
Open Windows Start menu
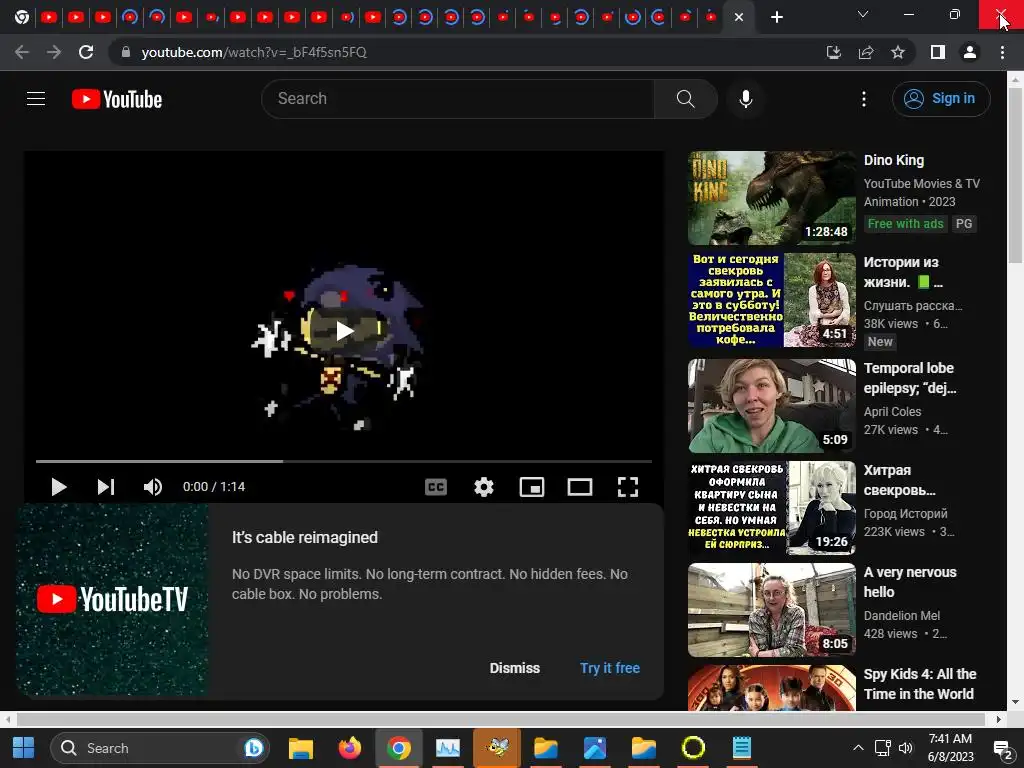point(24,748)
